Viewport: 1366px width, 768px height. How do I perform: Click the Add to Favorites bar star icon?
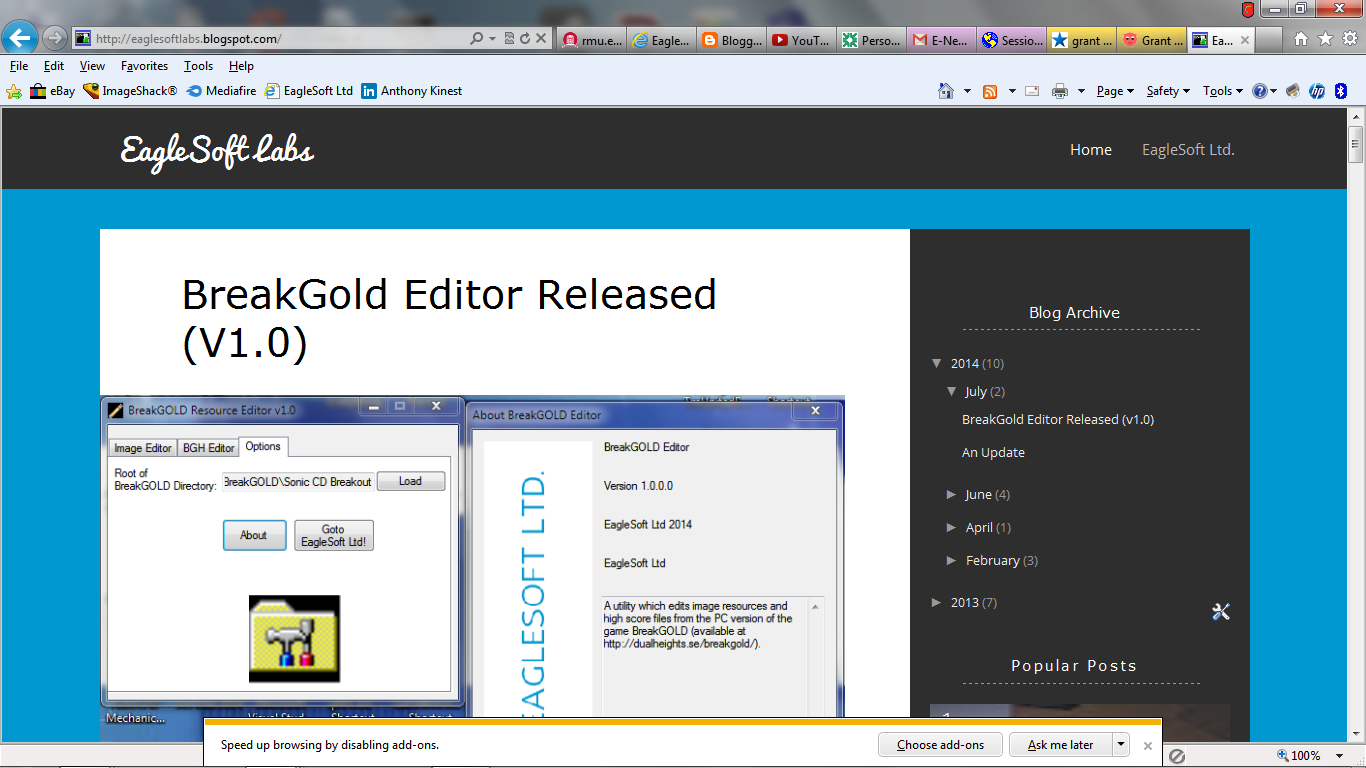click(x=14, y=91)
